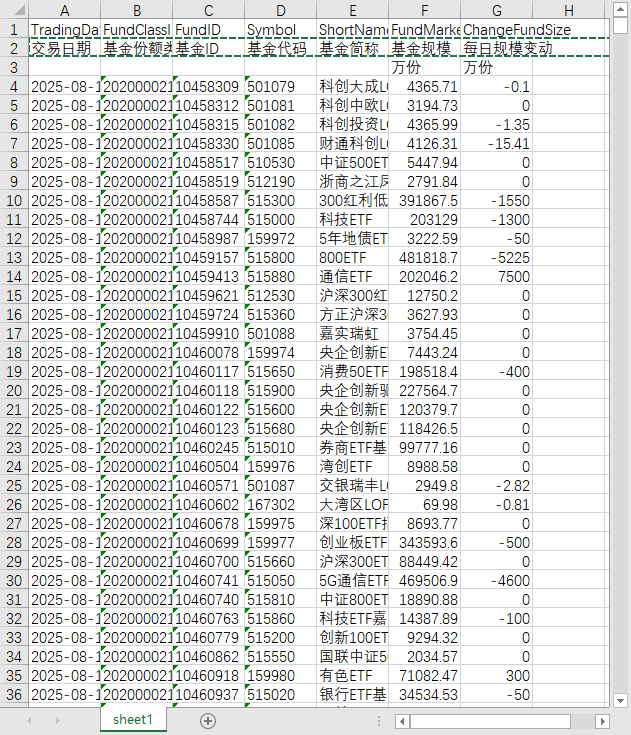Click the tab bar split handle dots

tap(379, 721)
